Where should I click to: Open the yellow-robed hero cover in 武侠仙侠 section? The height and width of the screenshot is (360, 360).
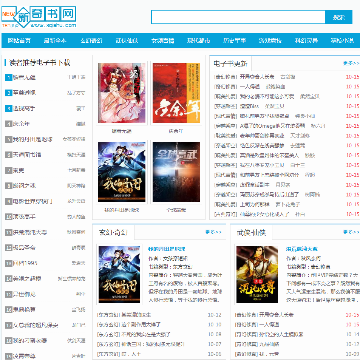(x=257, y=274)
